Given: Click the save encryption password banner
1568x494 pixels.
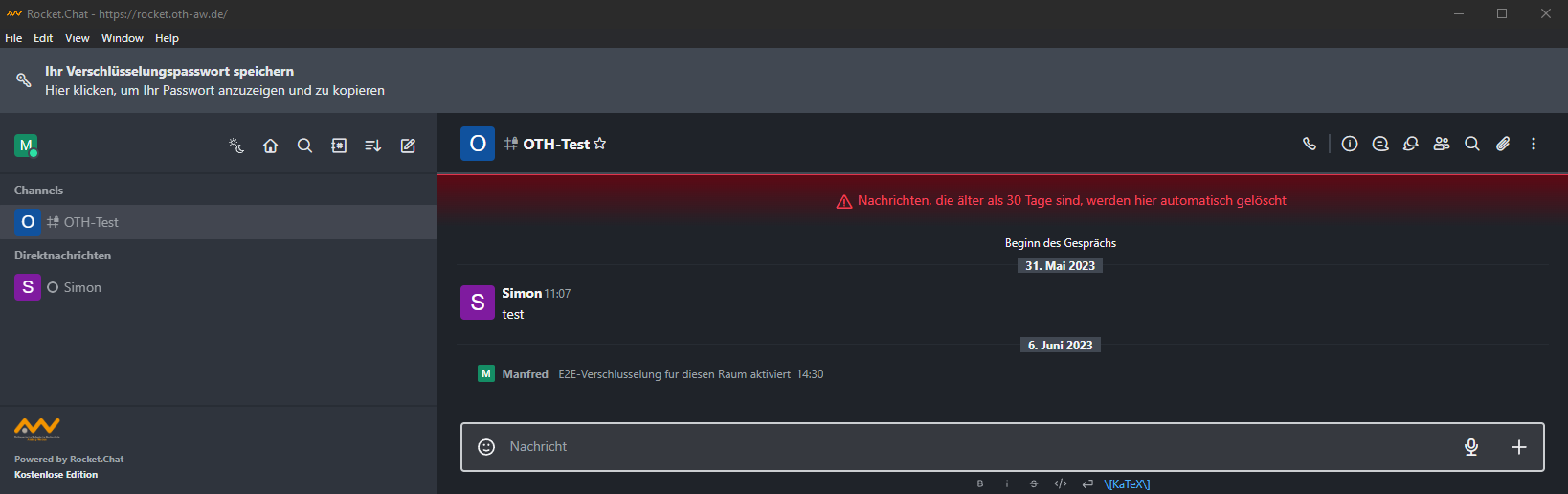Looking at the screenshot, I should pos(784,80).
